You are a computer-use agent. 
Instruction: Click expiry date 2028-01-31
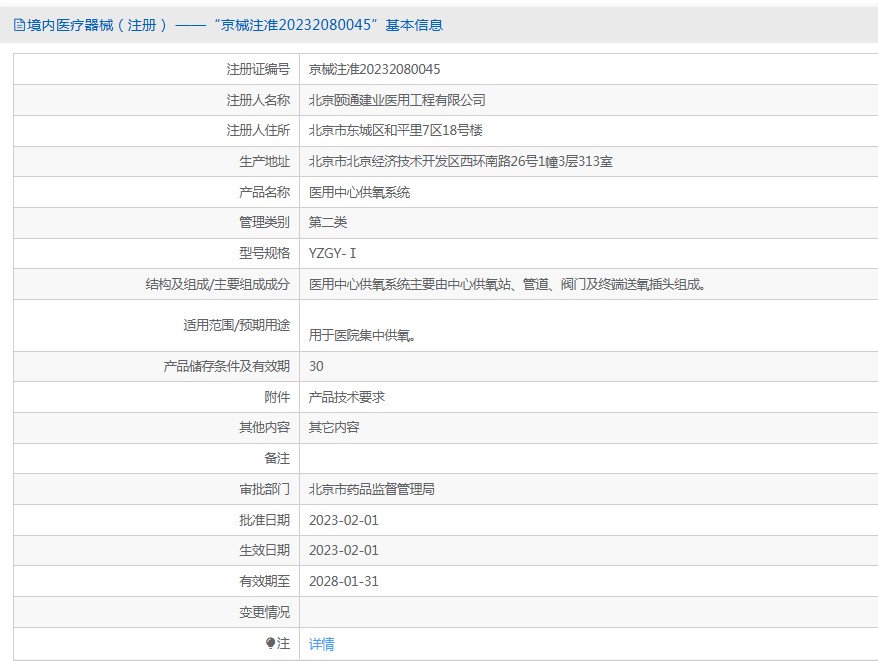tap(344, 581)
